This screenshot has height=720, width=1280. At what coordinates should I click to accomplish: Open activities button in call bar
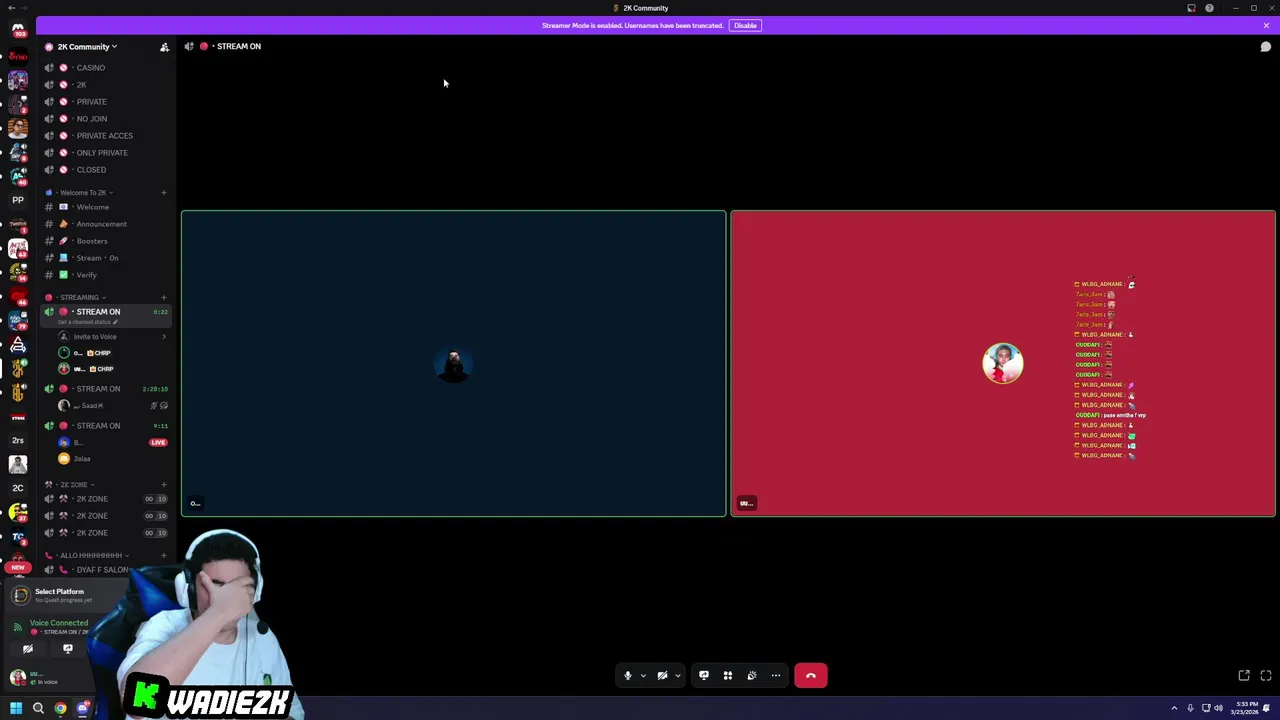[728, 676]
